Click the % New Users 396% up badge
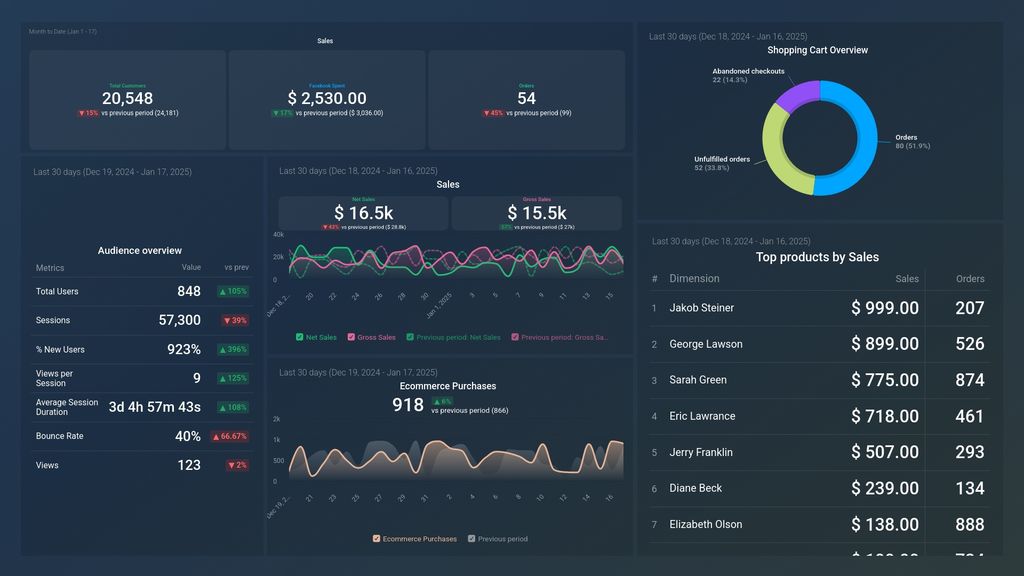1024x576 pixels. (x=233, y=349)
